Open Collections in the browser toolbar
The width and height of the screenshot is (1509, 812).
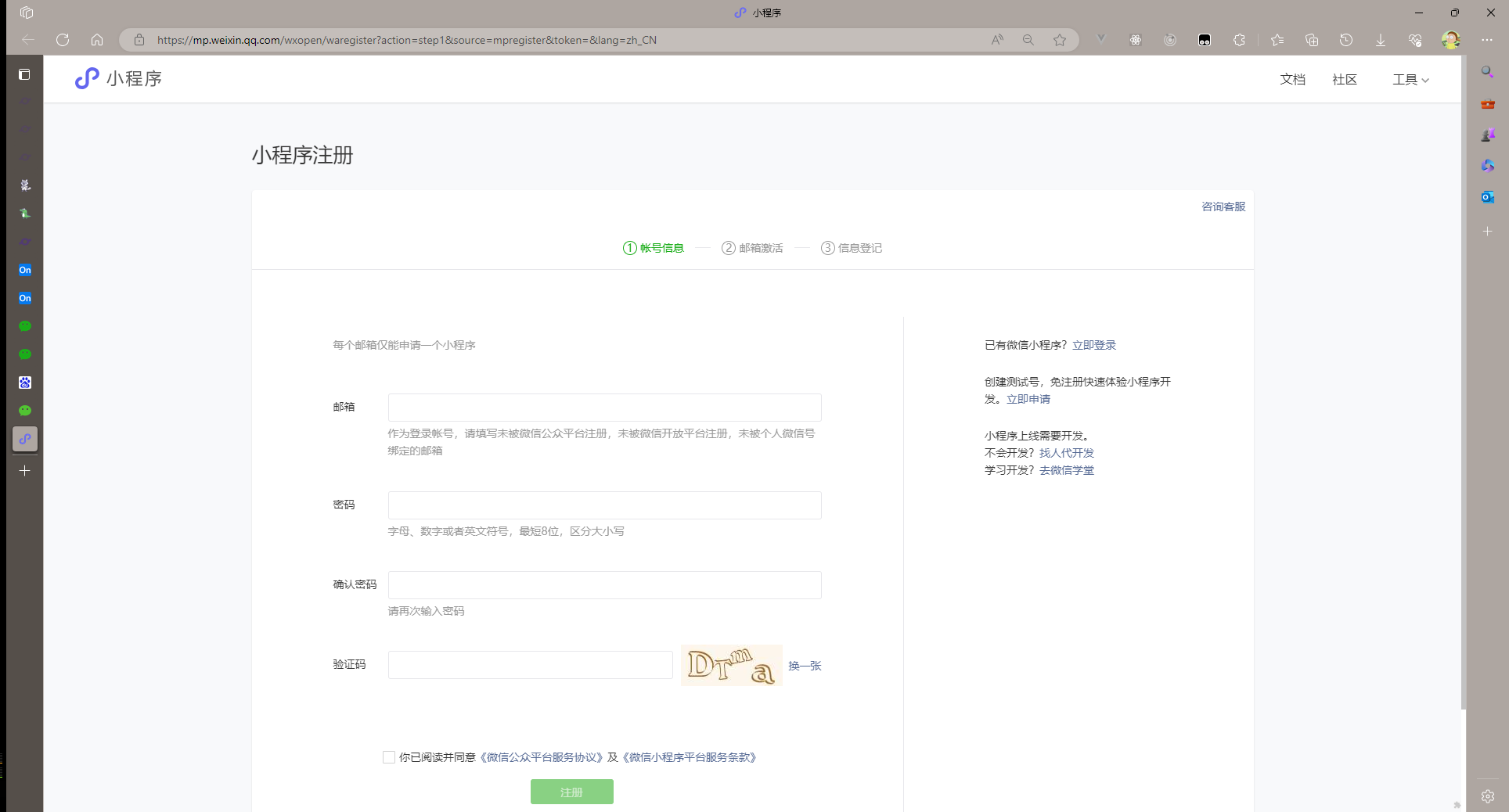1313,40
